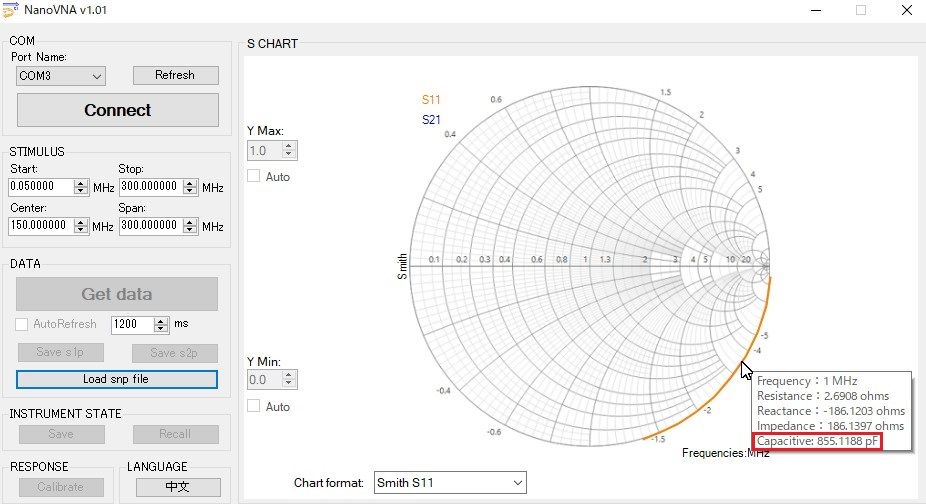Click the Capacitive 855.1188 pF tooltip value

(817, 441)
